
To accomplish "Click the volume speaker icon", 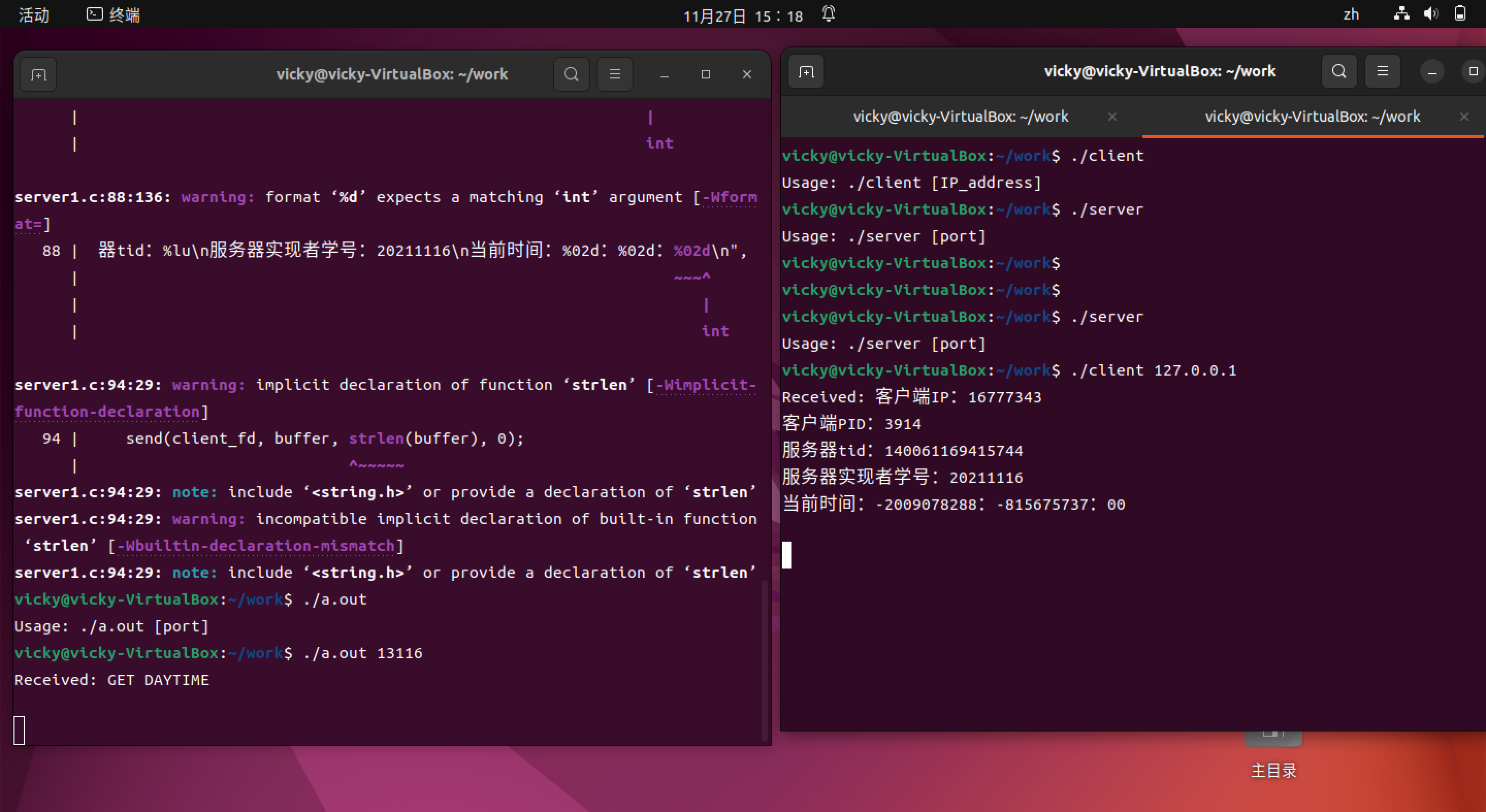I will (1430, 14).
